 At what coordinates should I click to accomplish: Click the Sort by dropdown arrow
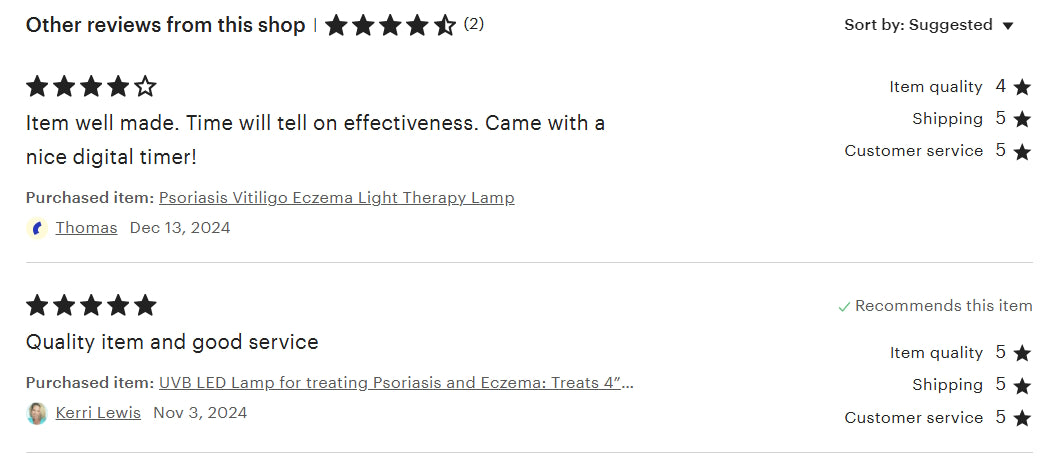[x=1008, y=26]
